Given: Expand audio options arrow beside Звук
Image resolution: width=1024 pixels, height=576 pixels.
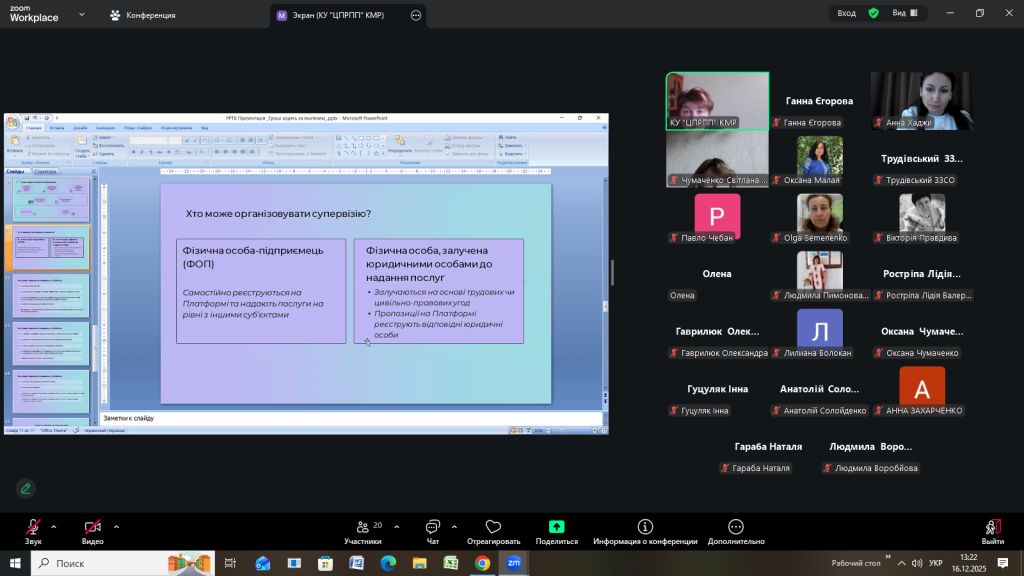Looking at the screenshot, I should point(54,526).
